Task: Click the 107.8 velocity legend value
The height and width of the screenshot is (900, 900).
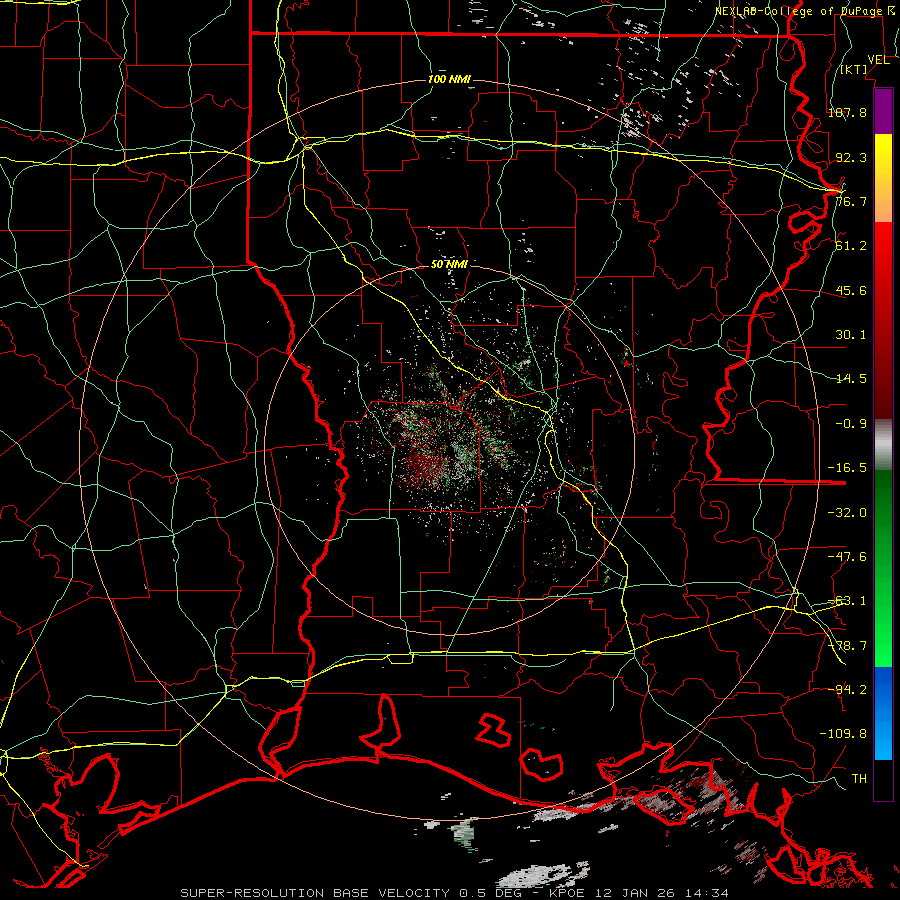Action: tap(847, 112)
